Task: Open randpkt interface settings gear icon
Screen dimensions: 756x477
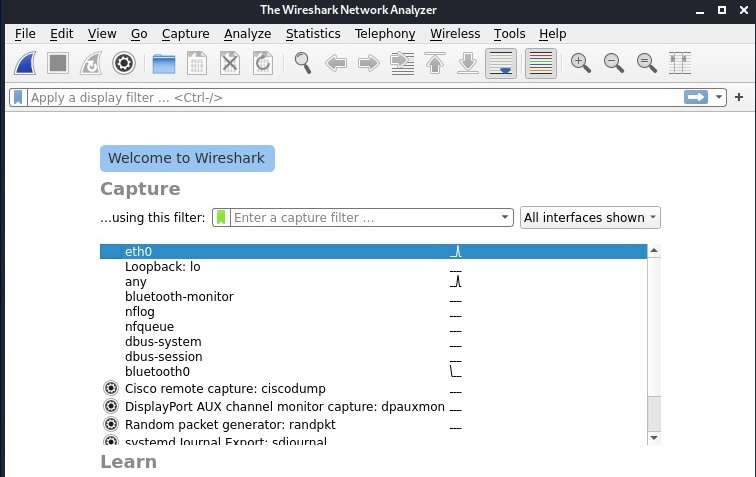Action: [x=111, y=424]
